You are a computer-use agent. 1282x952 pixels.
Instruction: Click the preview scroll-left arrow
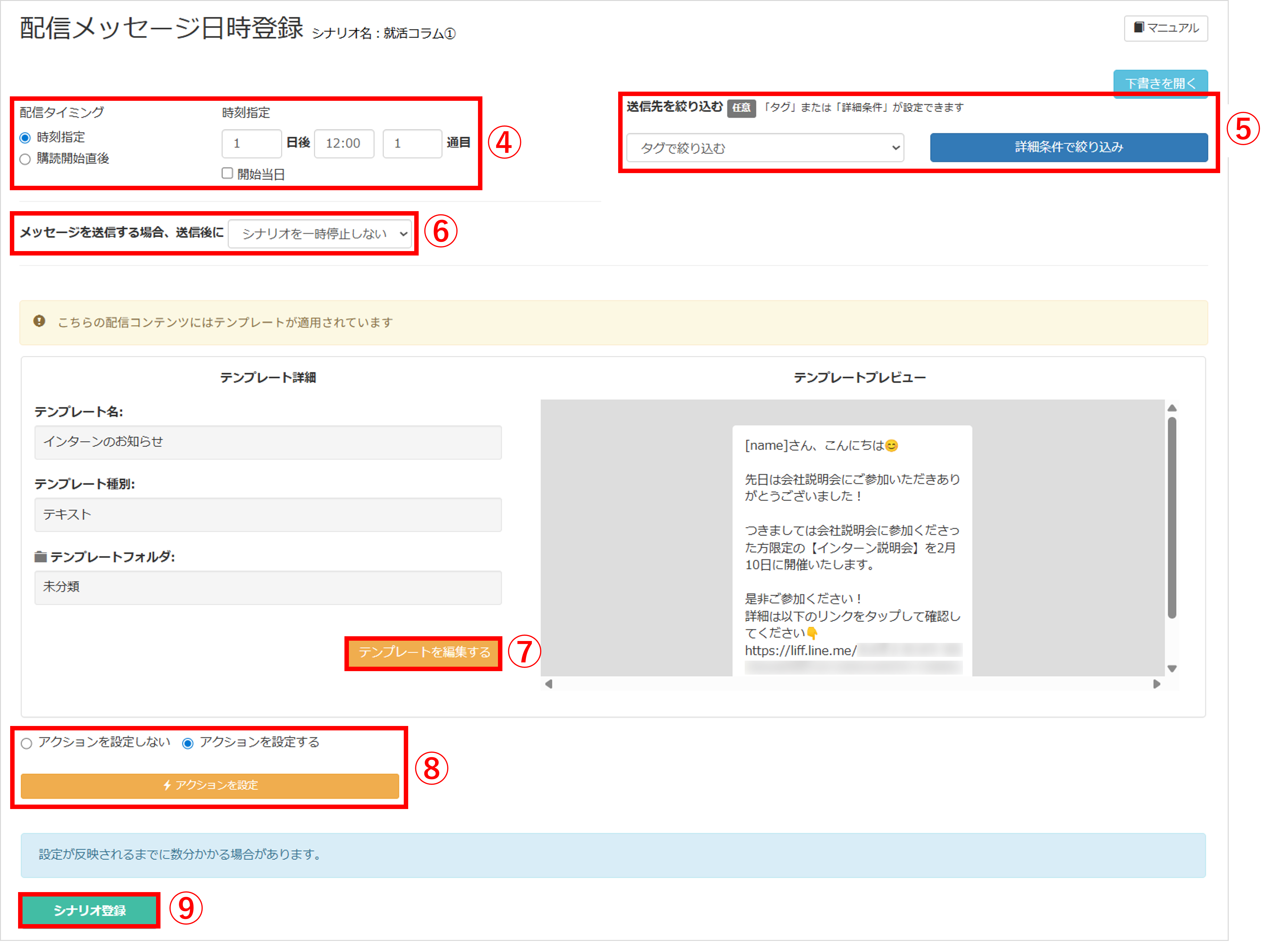549,684
